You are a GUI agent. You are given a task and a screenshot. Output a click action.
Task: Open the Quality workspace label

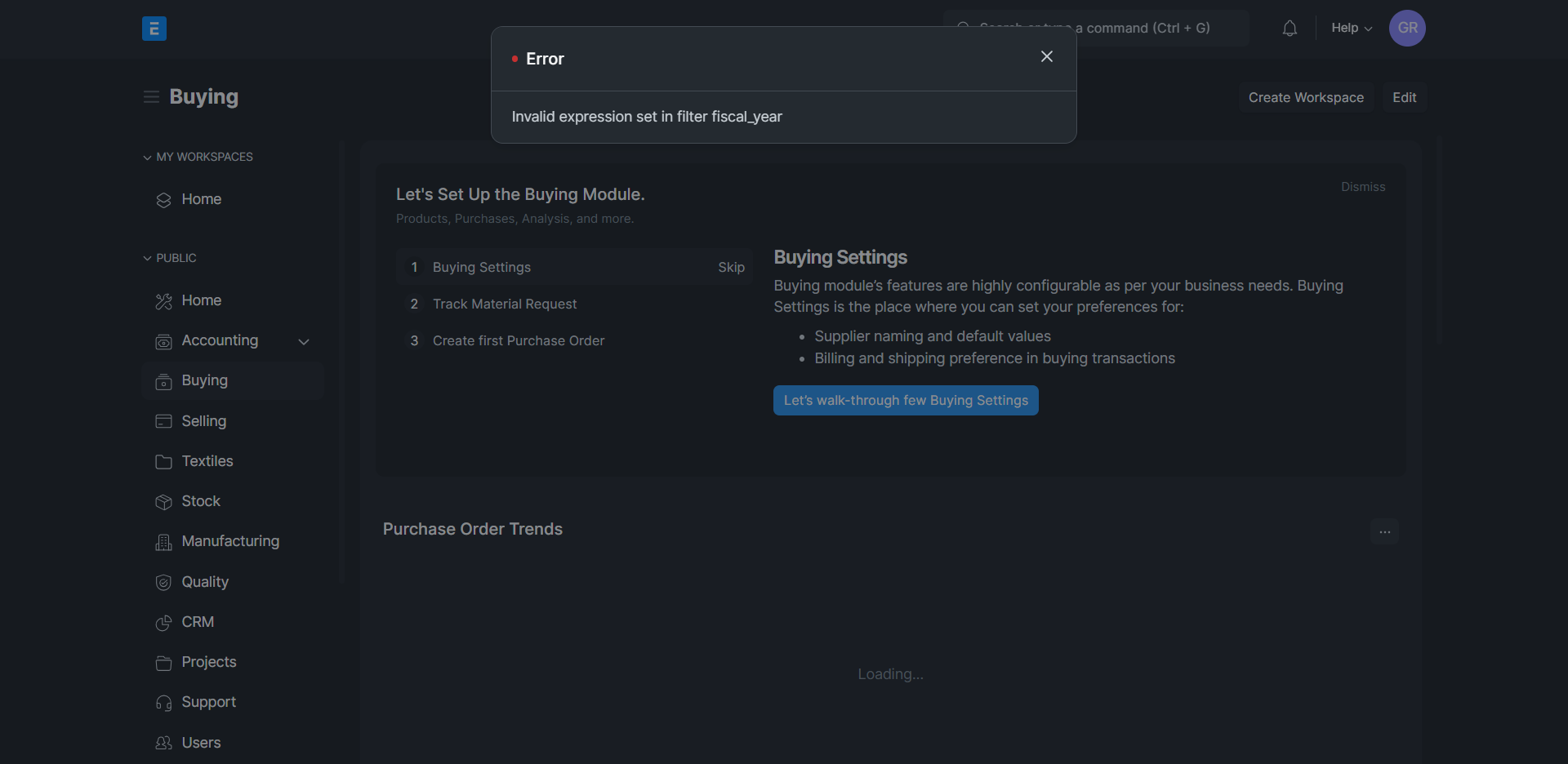pyautogui.click(x=205, y=582)
